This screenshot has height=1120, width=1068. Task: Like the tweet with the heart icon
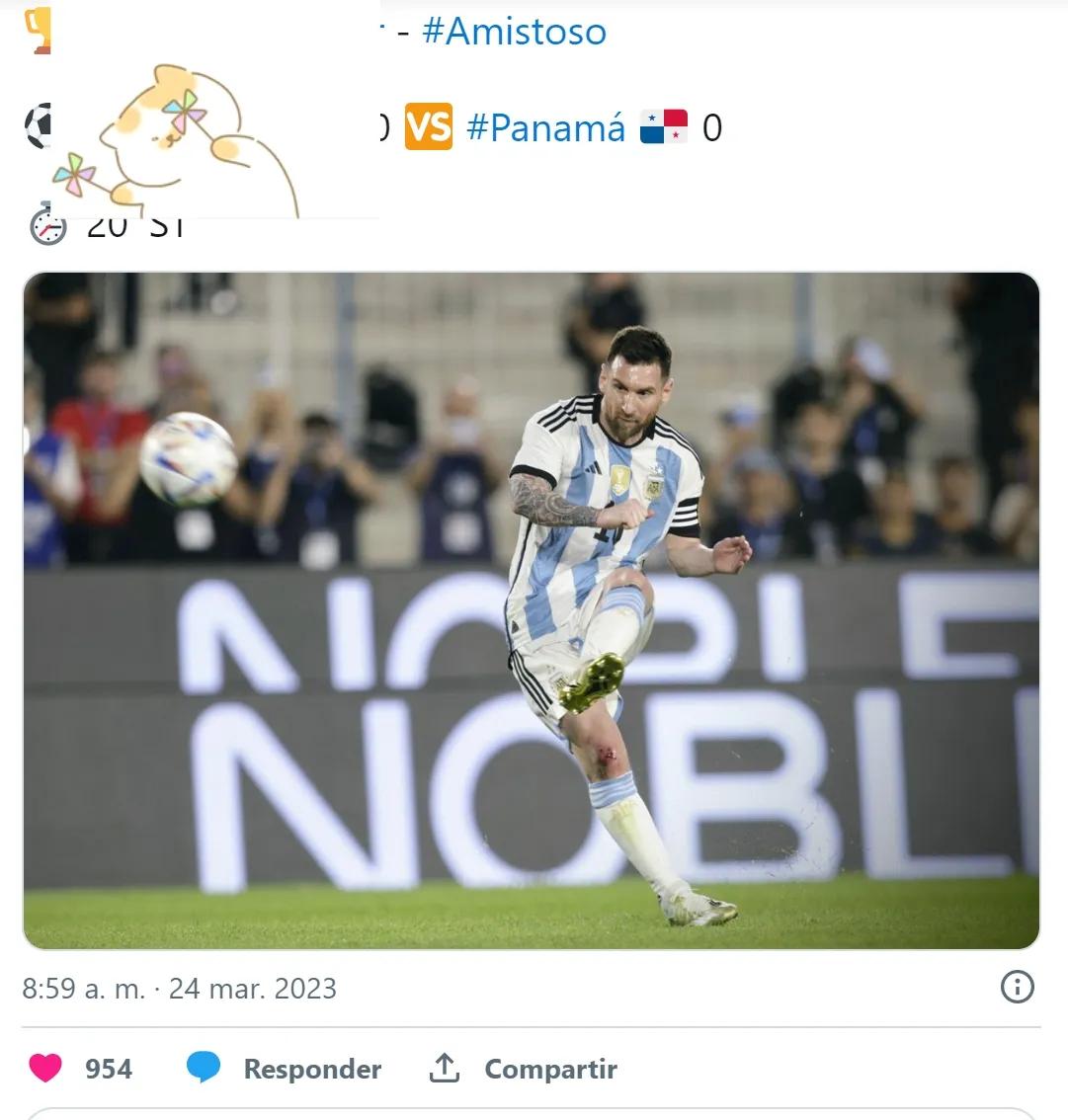[45, 1068]
